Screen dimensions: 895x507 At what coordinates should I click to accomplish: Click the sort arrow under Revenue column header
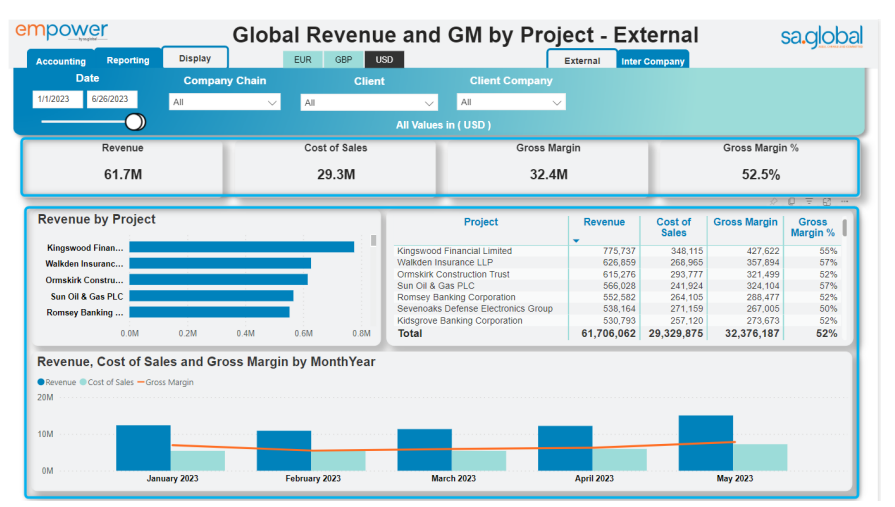(576, 241)
